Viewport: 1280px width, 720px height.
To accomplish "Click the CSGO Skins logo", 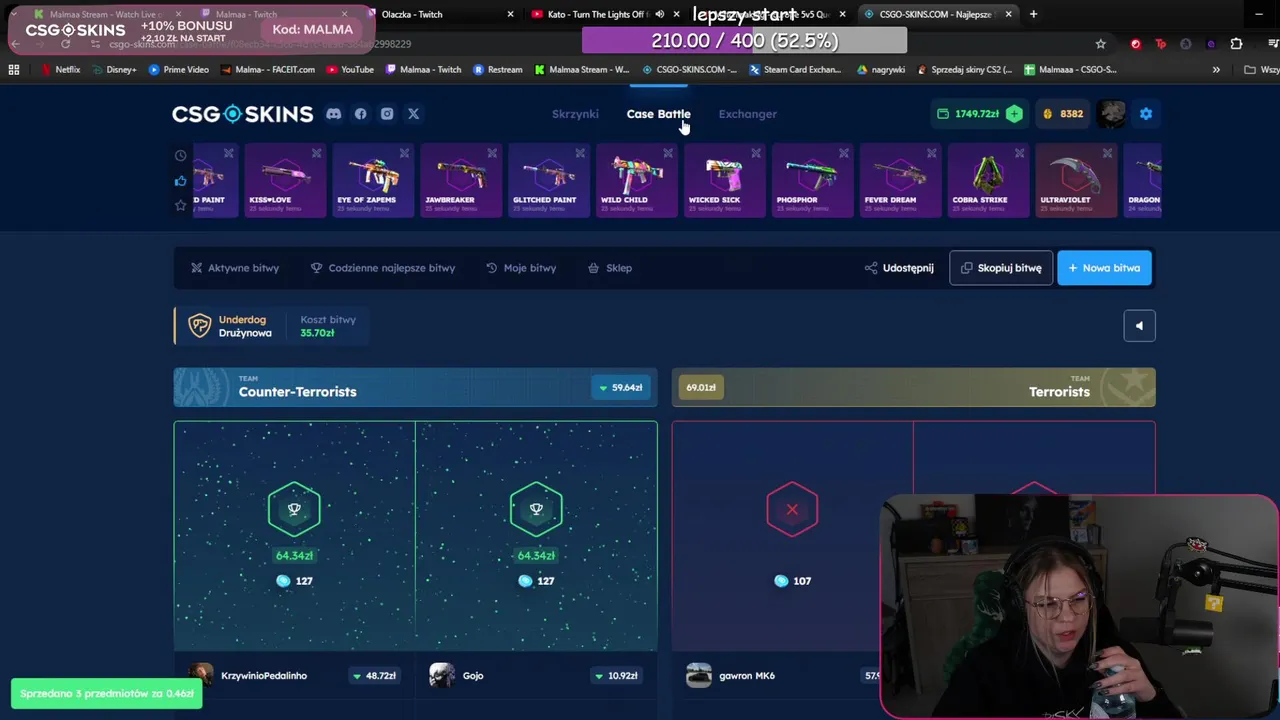I will point(242,114).
